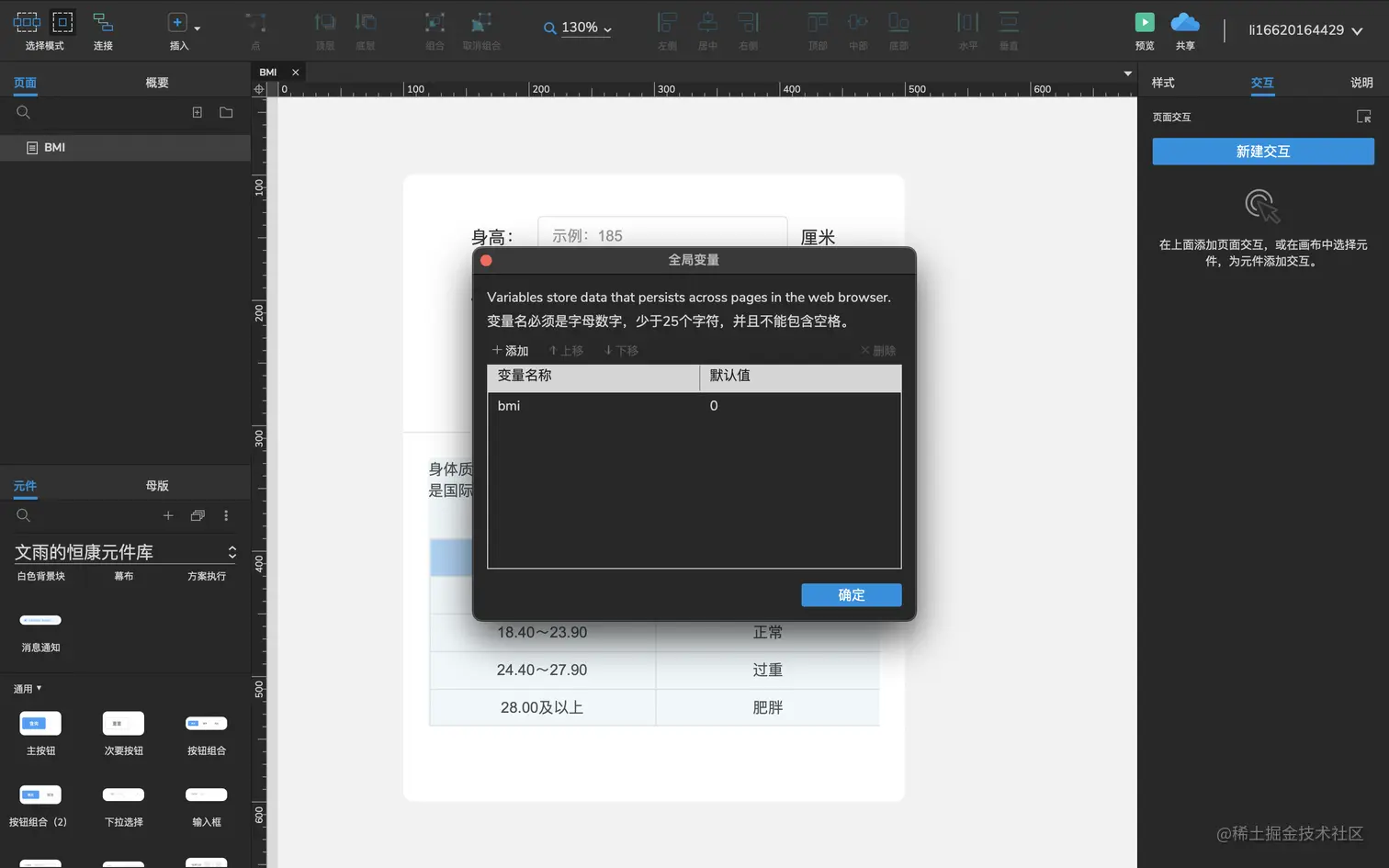This screenshot has height=868, width=1389.
Task: Align left with 左侧 icon
Action: (x=668, y=22)
